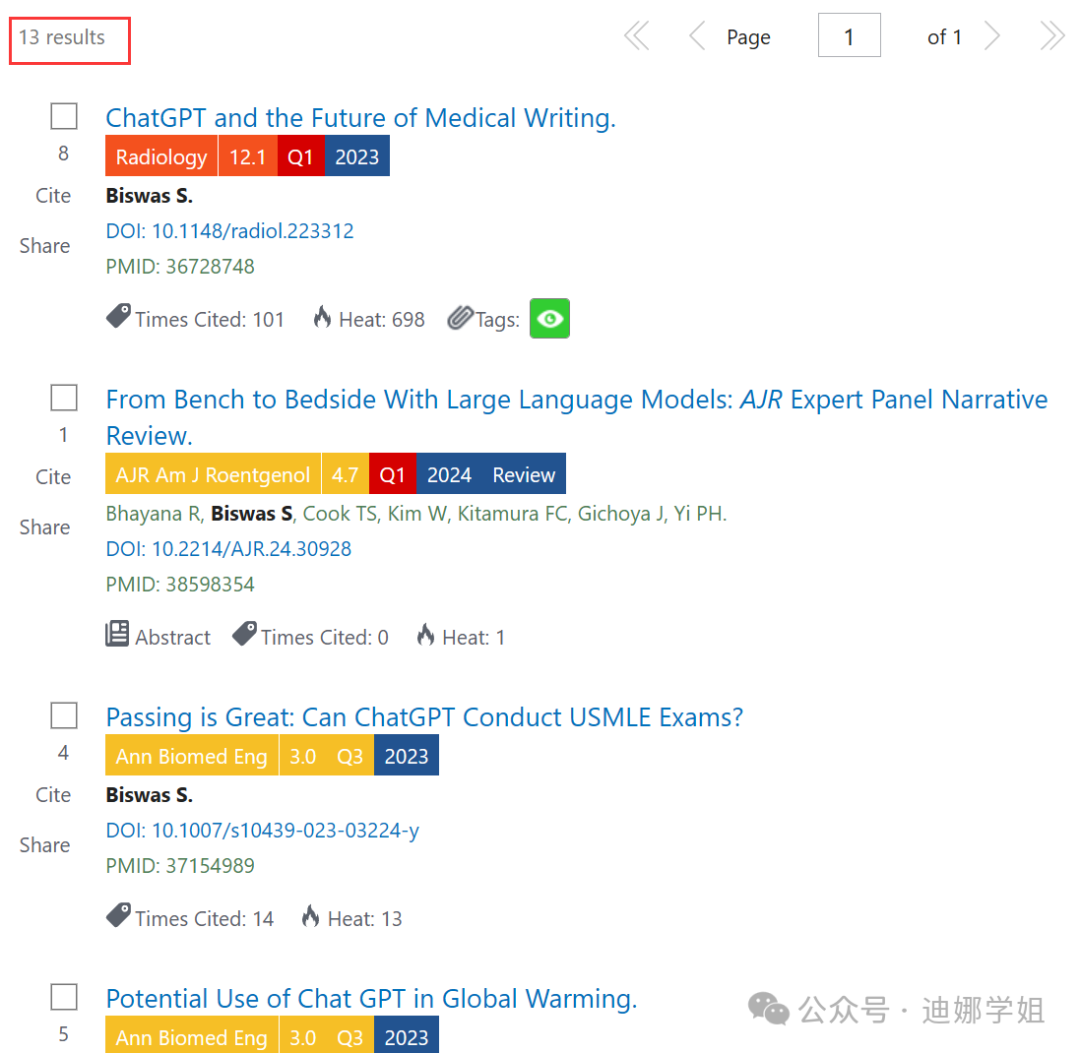This screenshot has width=1080, height=1053.
Task: Click the 2024 year badge
Action: click(x=449, y=474)
